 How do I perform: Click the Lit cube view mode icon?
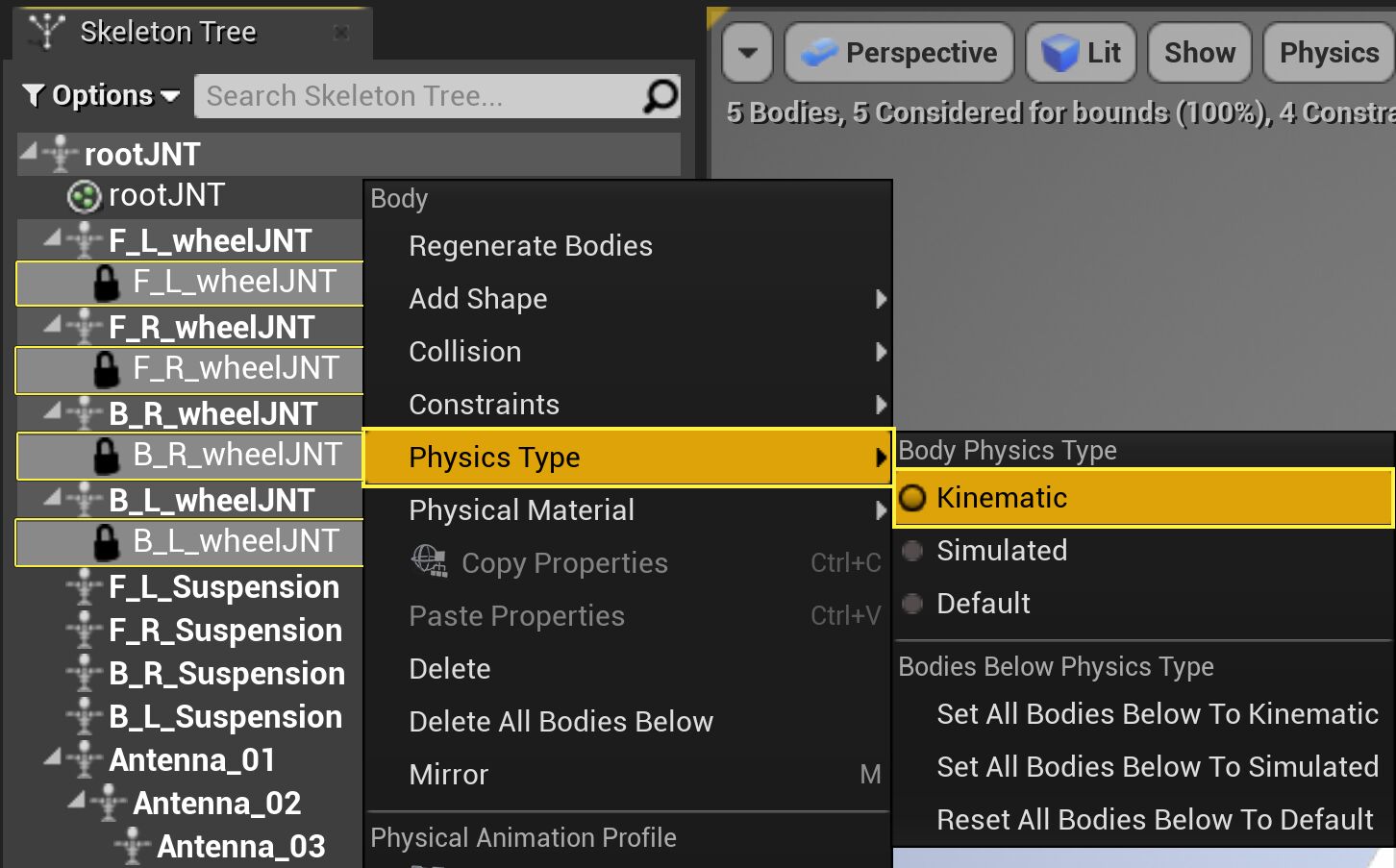tap(1060, 53)
